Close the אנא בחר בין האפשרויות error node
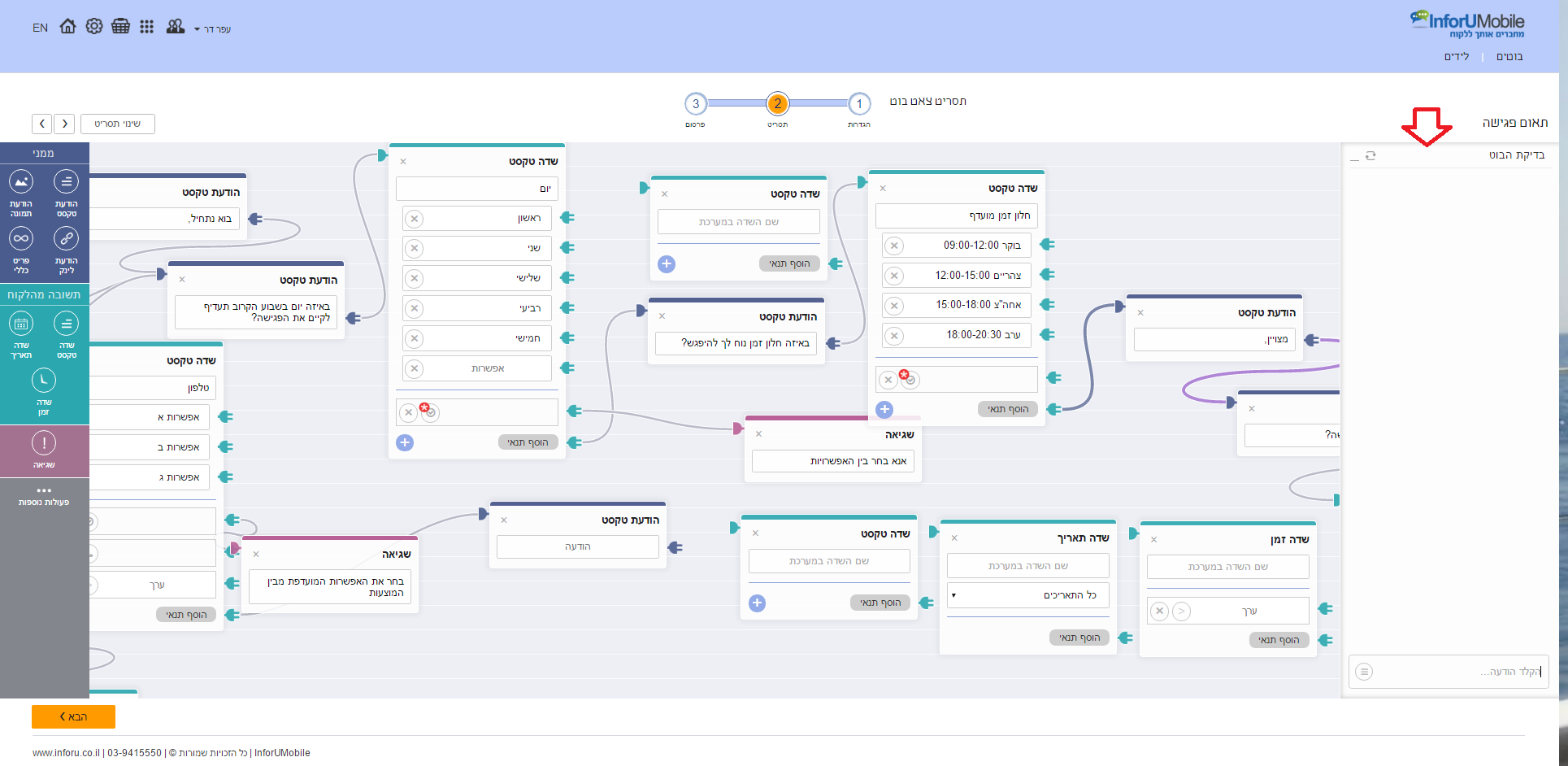The image size is (1568, 766). click(758, 433)
